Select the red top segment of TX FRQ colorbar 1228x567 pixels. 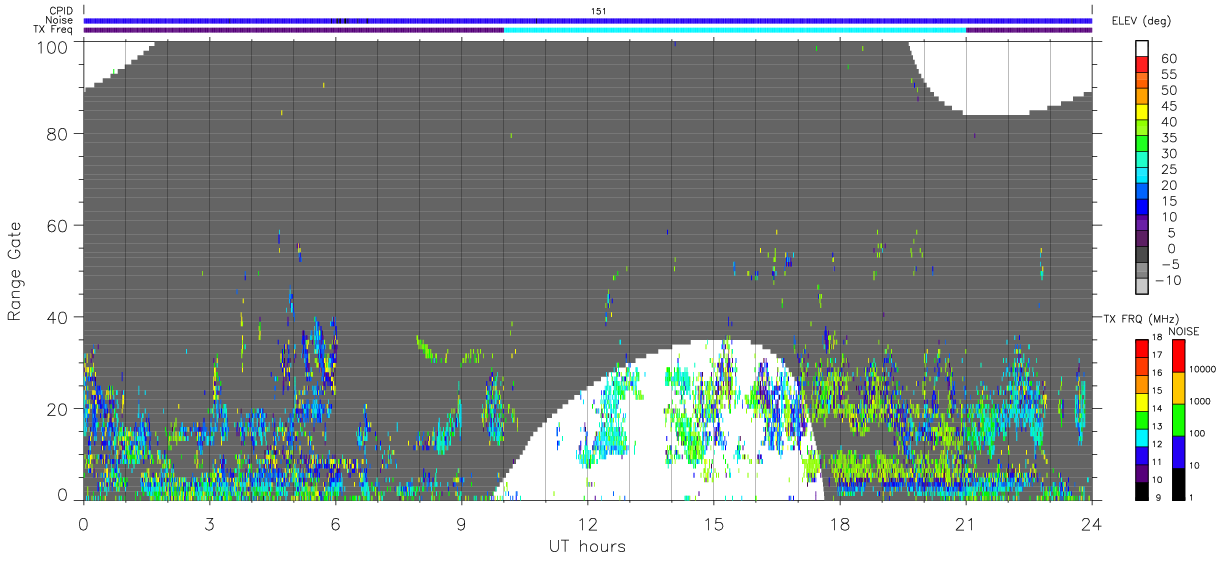[1142, 348]
